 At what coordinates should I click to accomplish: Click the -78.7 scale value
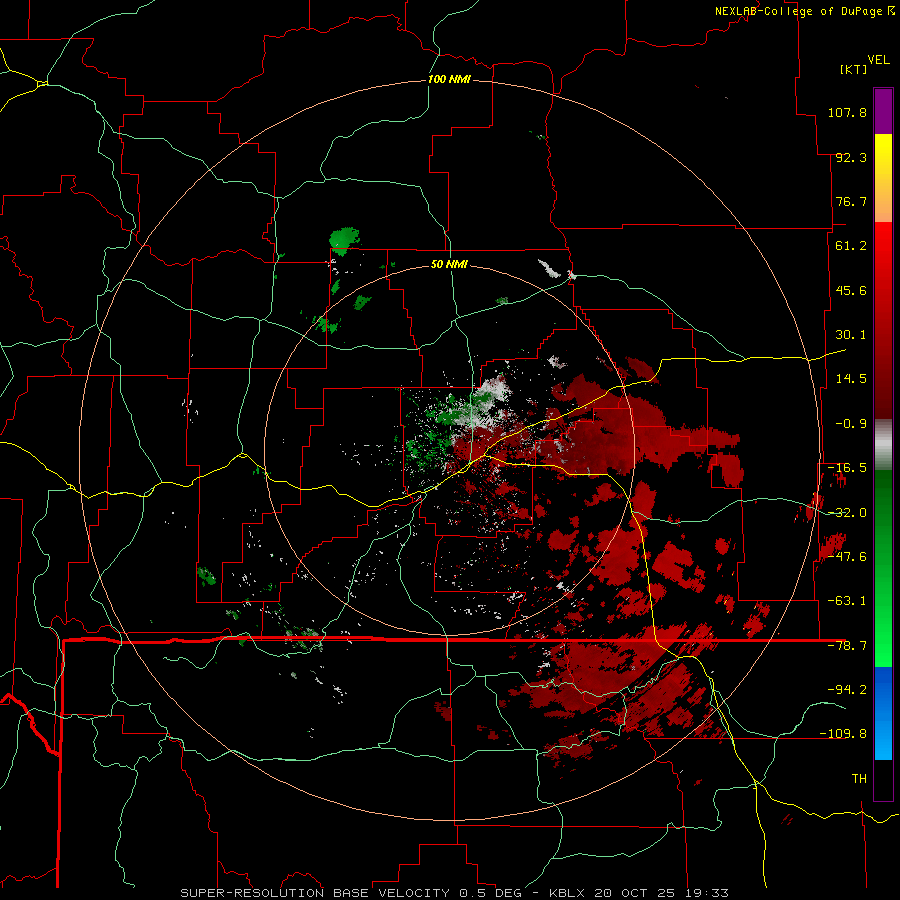click(847, 646)
